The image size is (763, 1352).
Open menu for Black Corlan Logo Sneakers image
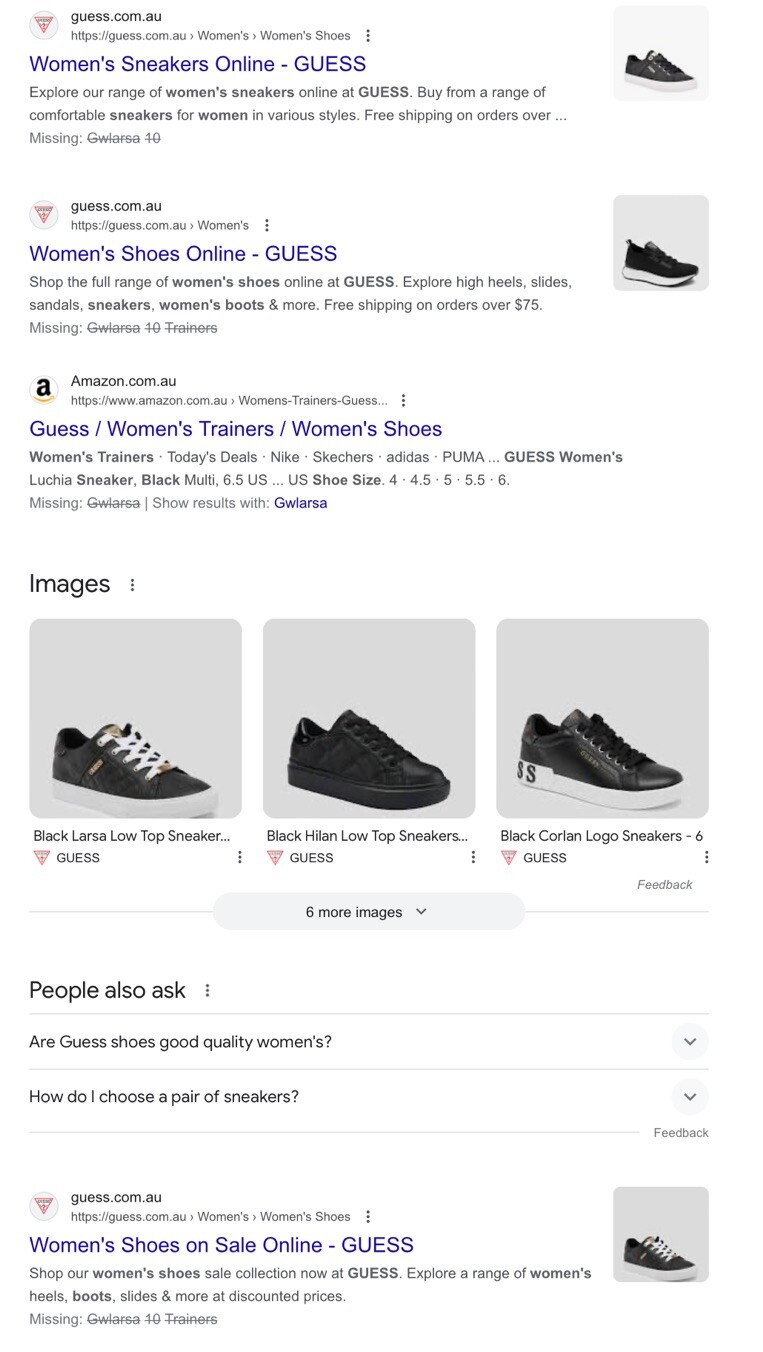(706, 857)
